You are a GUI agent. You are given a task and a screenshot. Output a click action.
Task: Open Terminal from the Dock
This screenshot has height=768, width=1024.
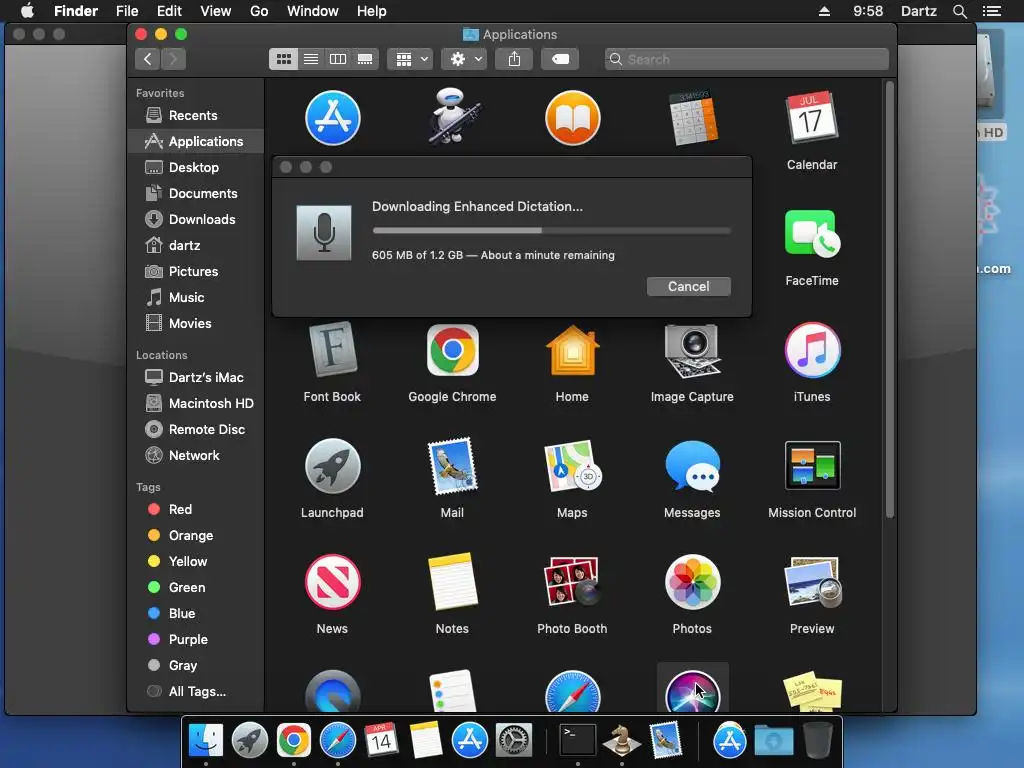578,741
